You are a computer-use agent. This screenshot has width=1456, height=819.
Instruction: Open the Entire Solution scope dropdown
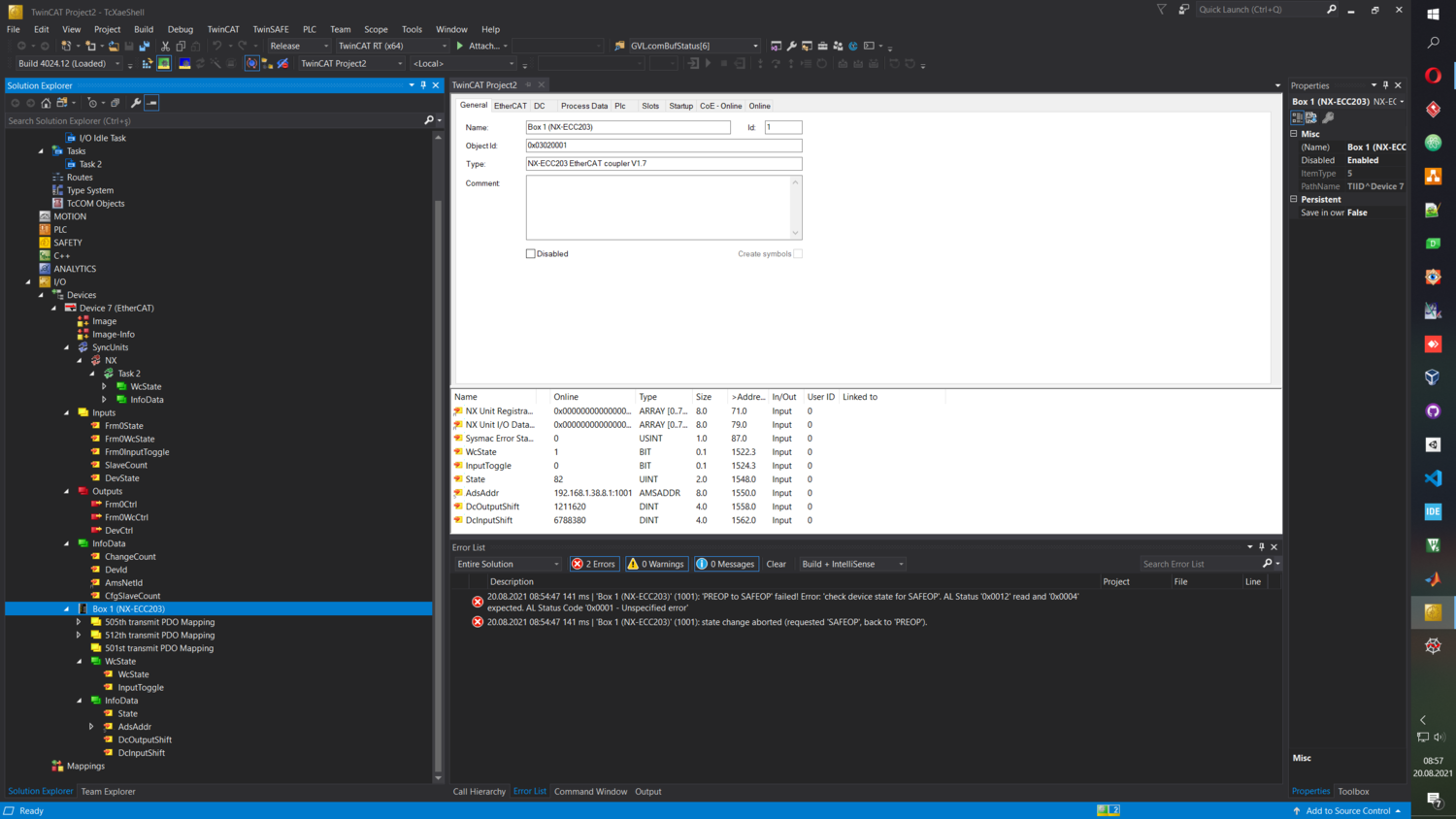[x=508, y=564]
